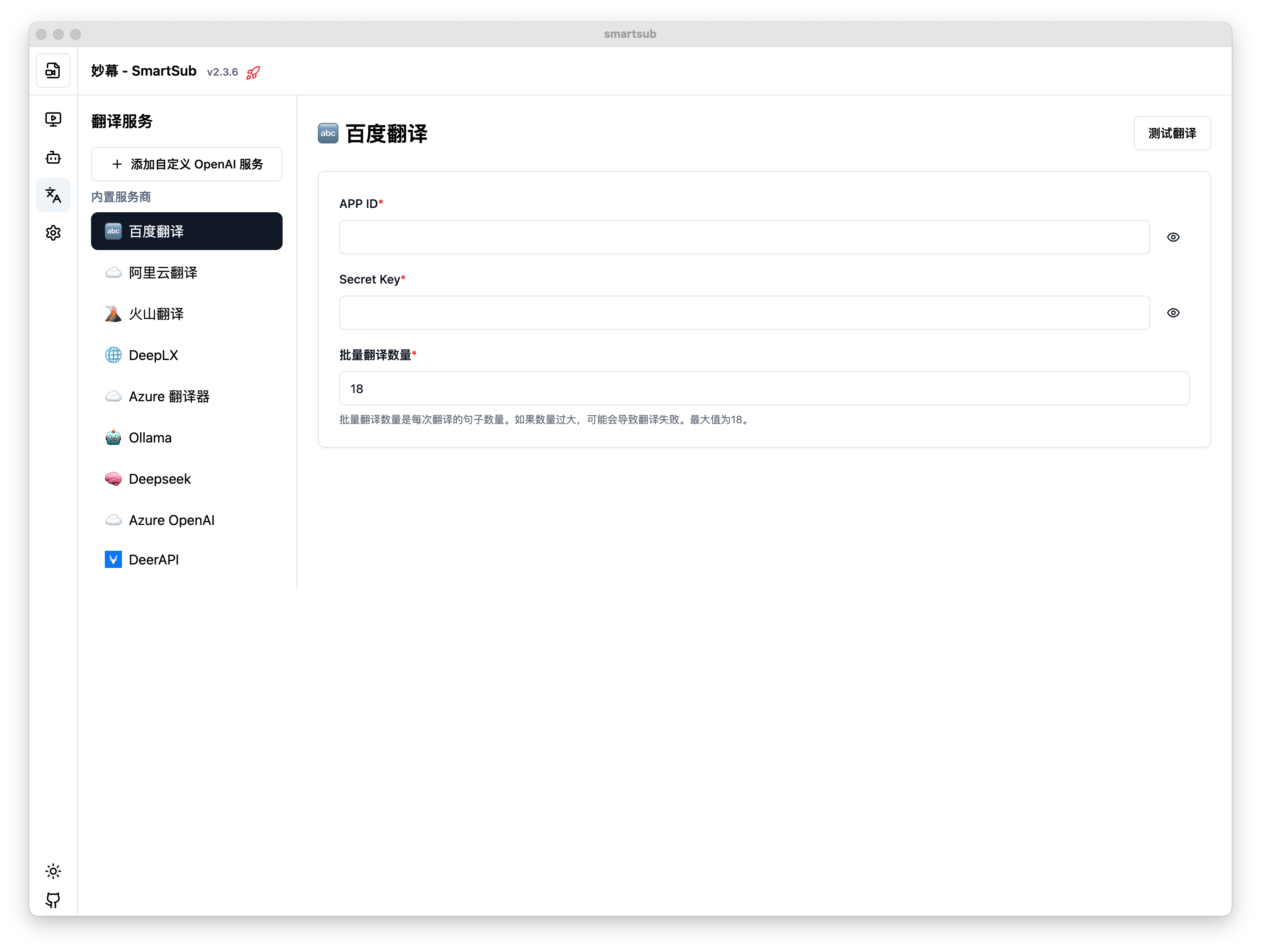This screenshot has height=952, width=1261.
Task: Click the 内置服务商 section label
Action: (121, 197)
